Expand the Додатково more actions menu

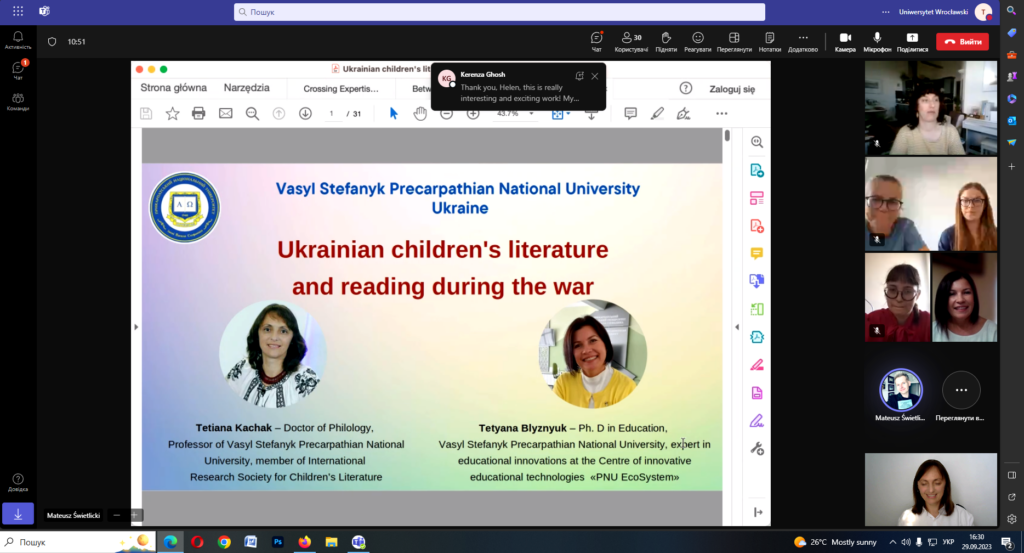click(x=802, y=40)
